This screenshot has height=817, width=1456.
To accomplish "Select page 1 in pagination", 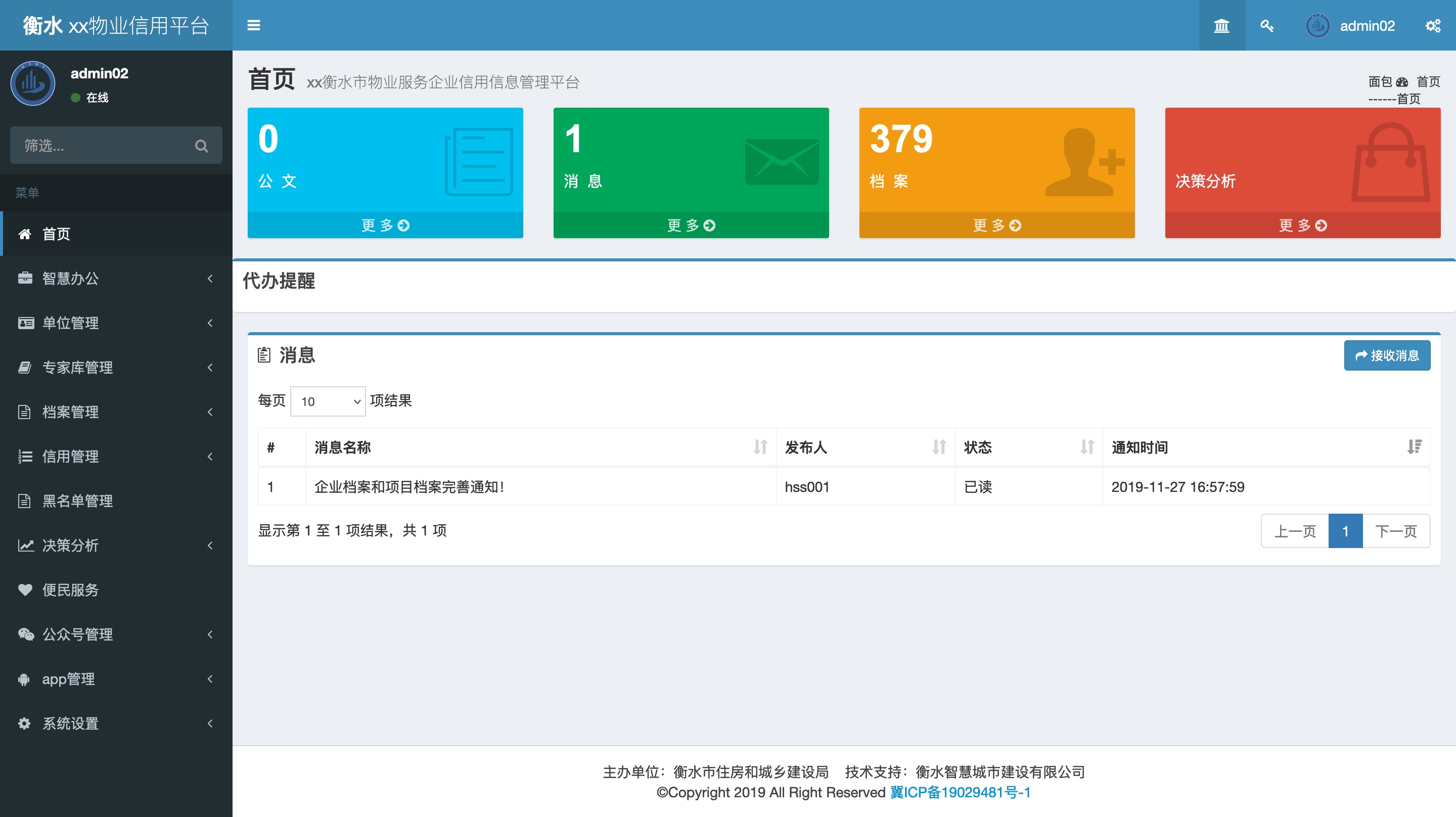I will [x=1346, y=531].
